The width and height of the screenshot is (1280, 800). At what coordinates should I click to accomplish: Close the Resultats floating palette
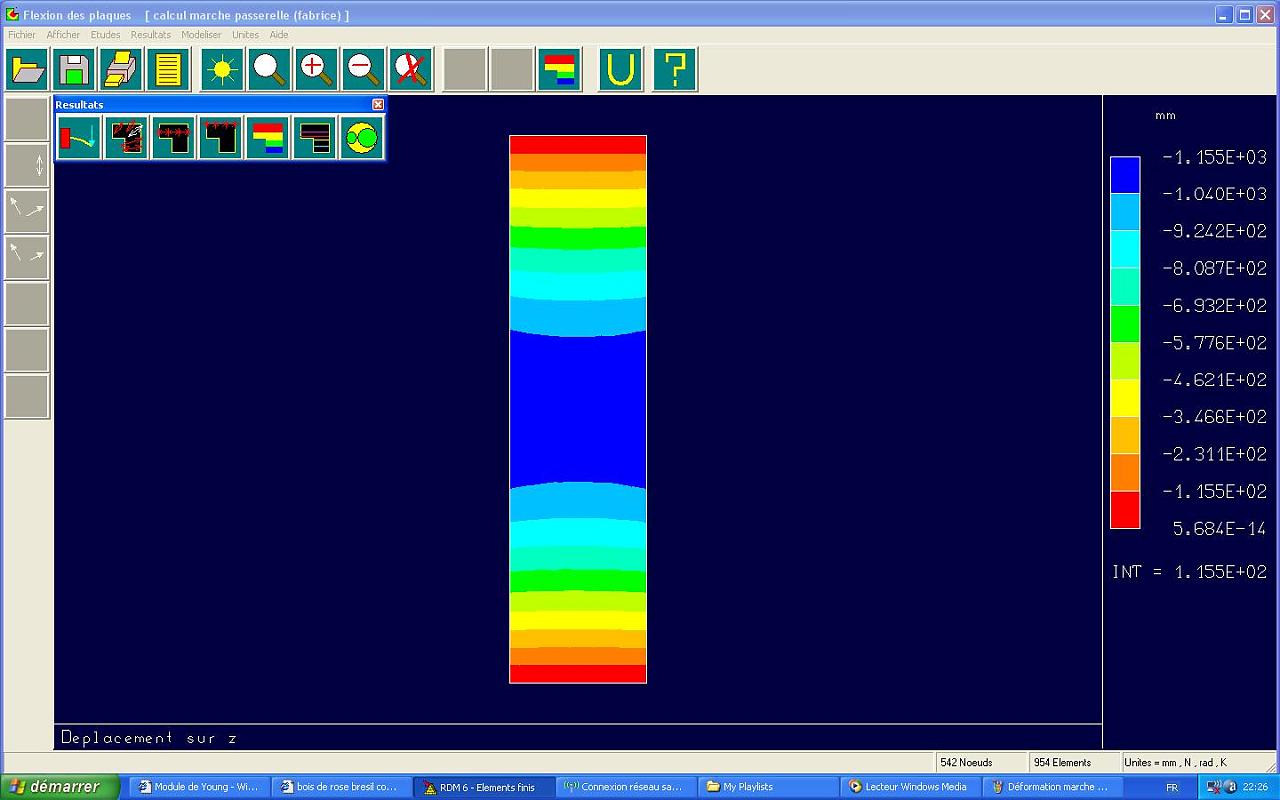click(x=377, y=104)
